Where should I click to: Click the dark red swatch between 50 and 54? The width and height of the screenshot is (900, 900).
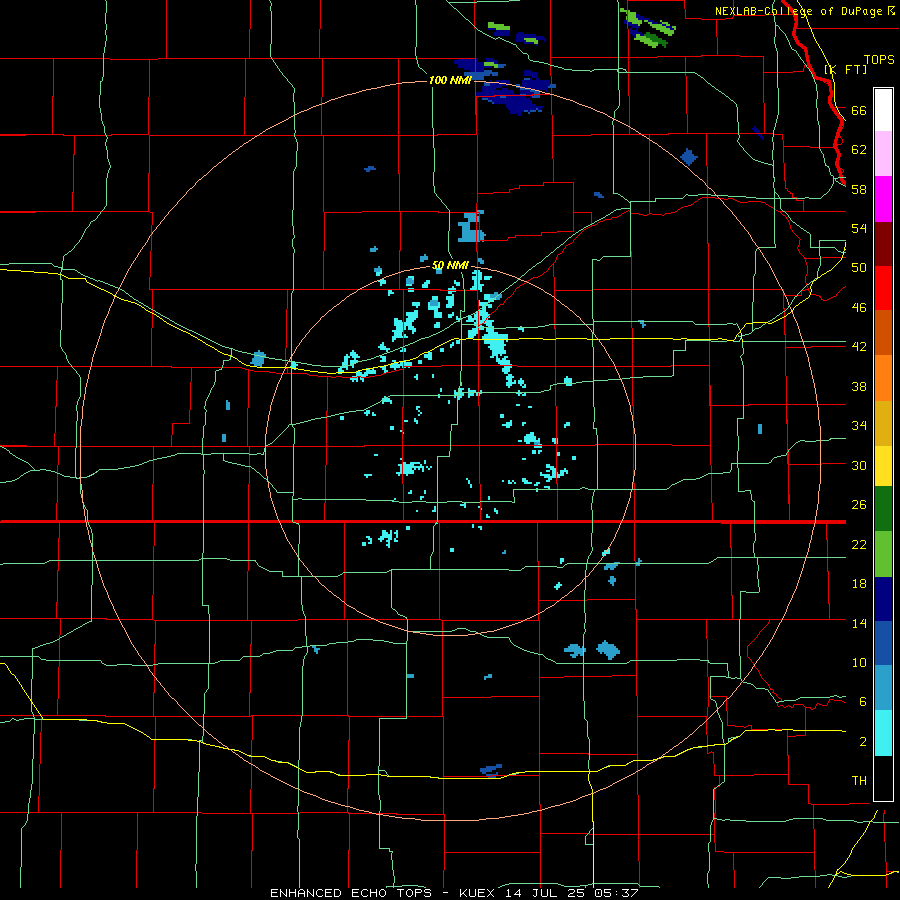(883, 244)
